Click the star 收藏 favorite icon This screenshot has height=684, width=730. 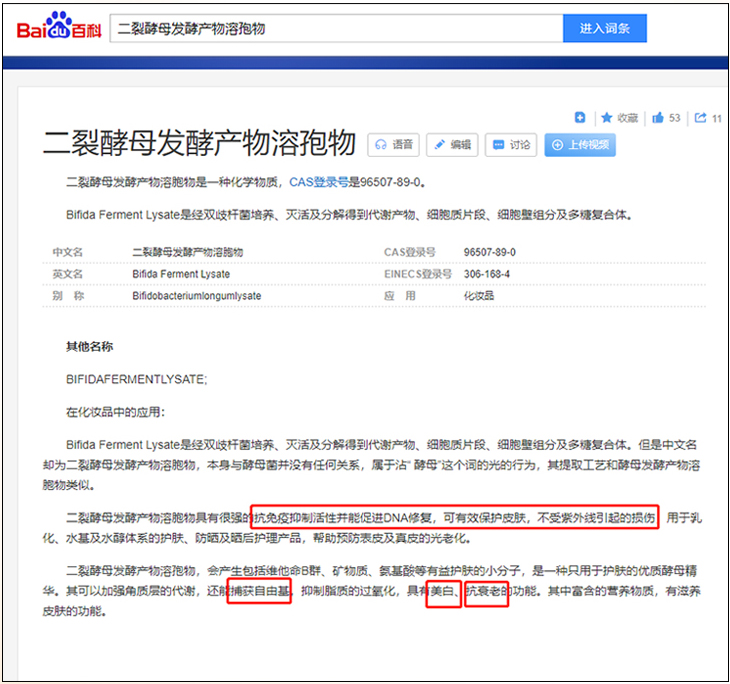pos(607,117)
